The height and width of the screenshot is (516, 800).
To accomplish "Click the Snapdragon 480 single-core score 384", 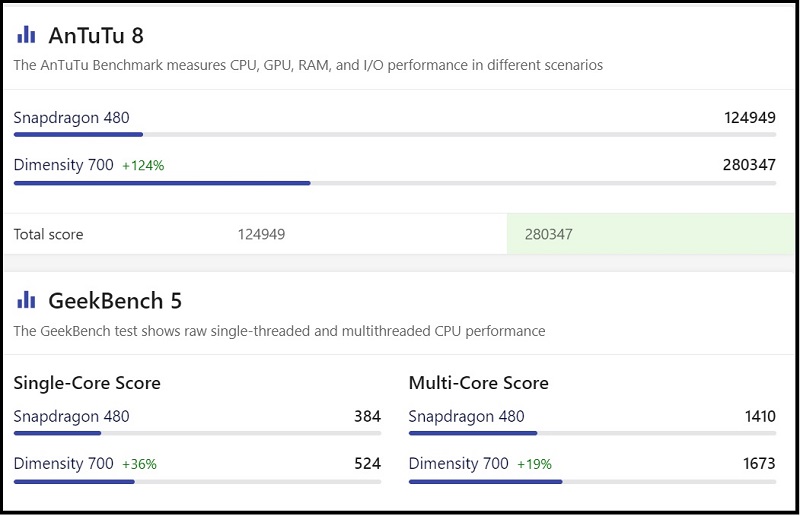I will coord(367,416).
